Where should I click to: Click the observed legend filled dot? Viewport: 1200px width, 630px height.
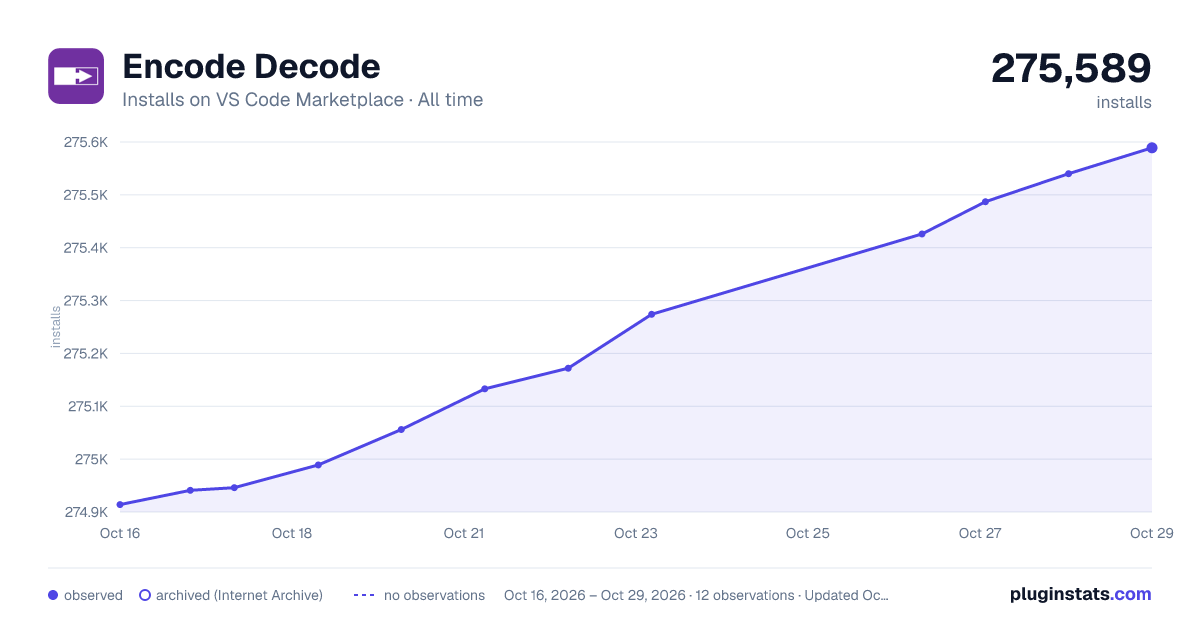click(53, 595)
